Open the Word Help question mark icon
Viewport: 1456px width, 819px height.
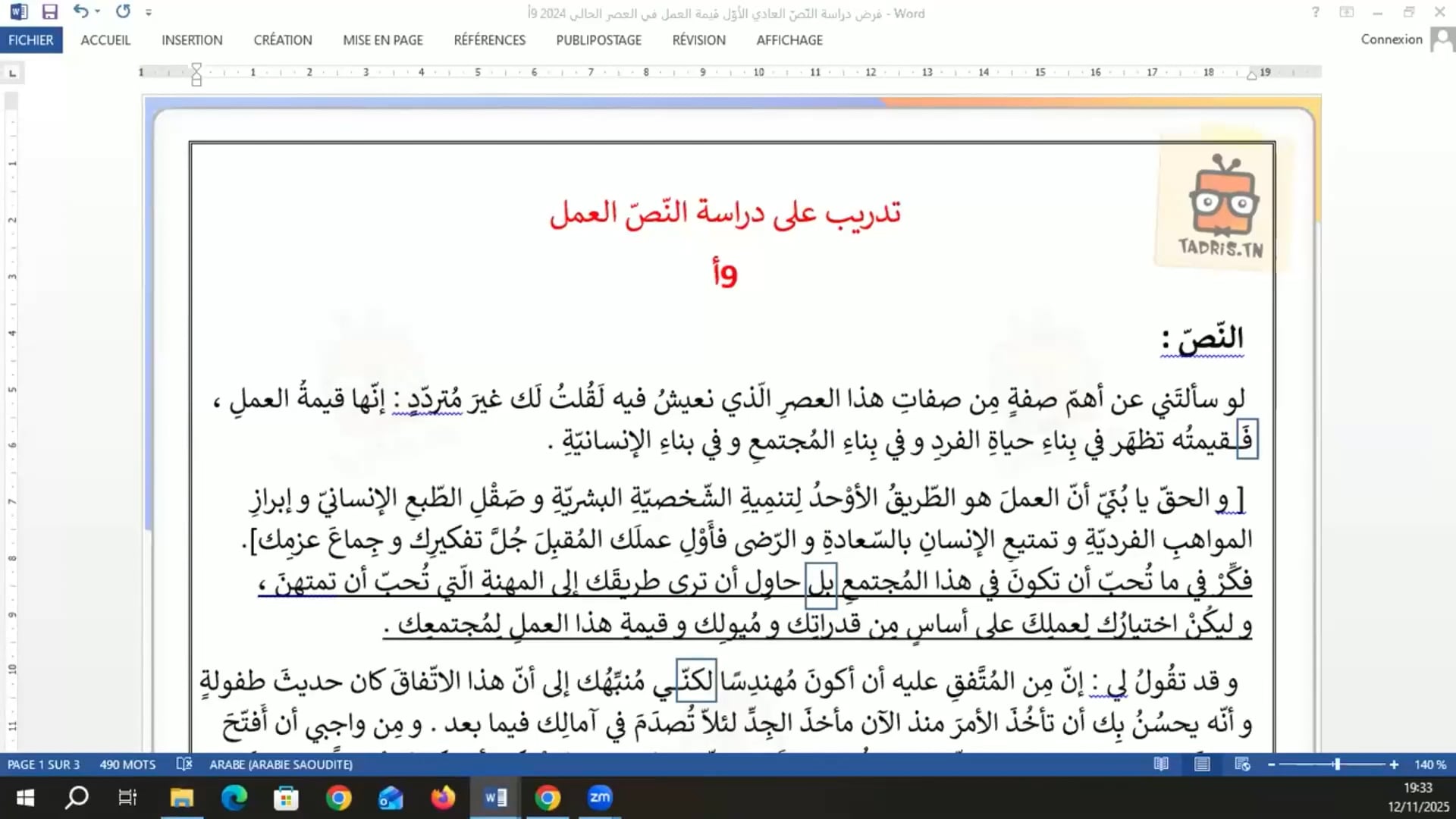point(1316,12)
